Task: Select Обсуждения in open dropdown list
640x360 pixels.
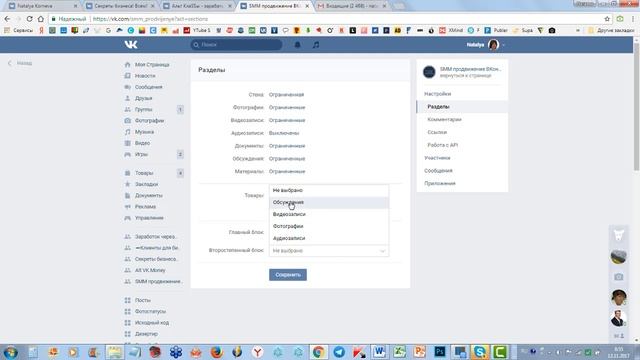Action: click(x=329, y=202)
